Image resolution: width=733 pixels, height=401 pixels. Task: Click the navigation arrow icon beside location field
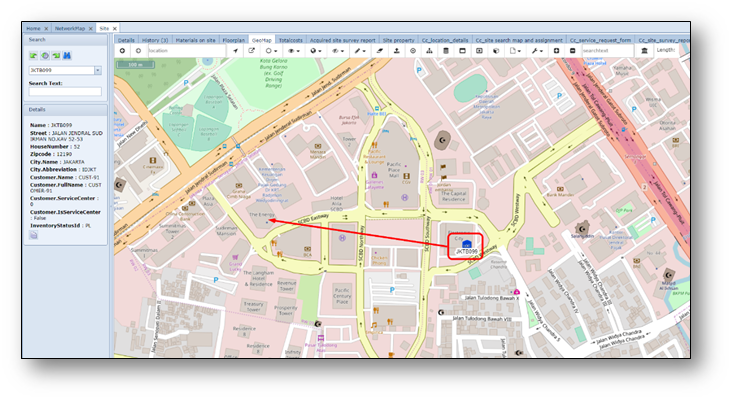236,50
